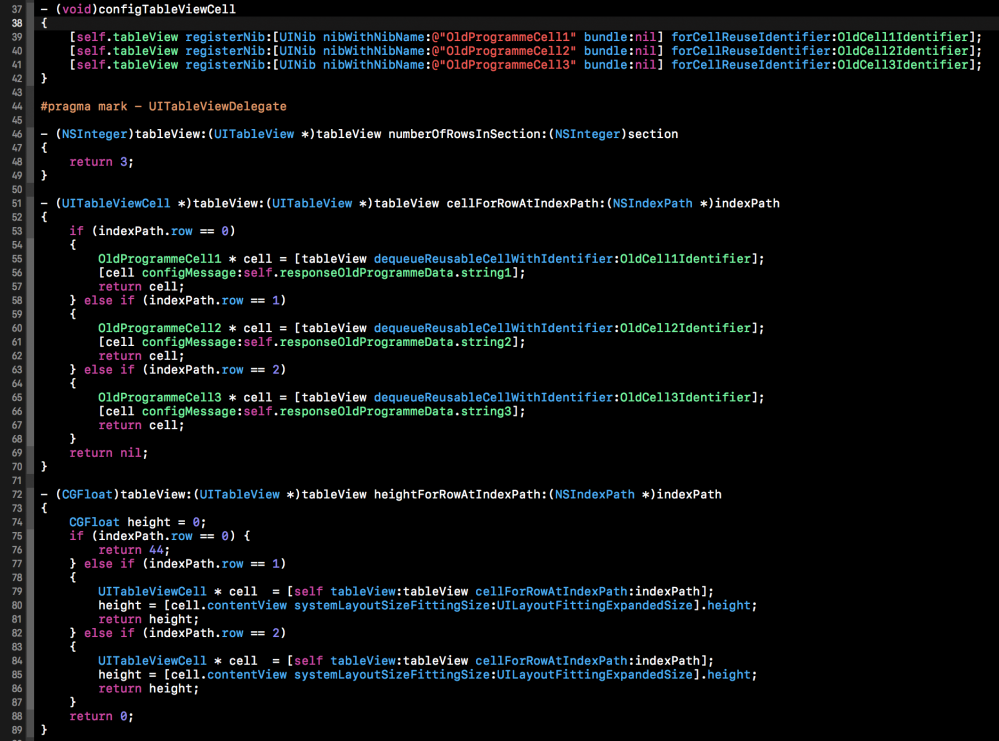Click the 'return nil;' statement

click(108, 453)
